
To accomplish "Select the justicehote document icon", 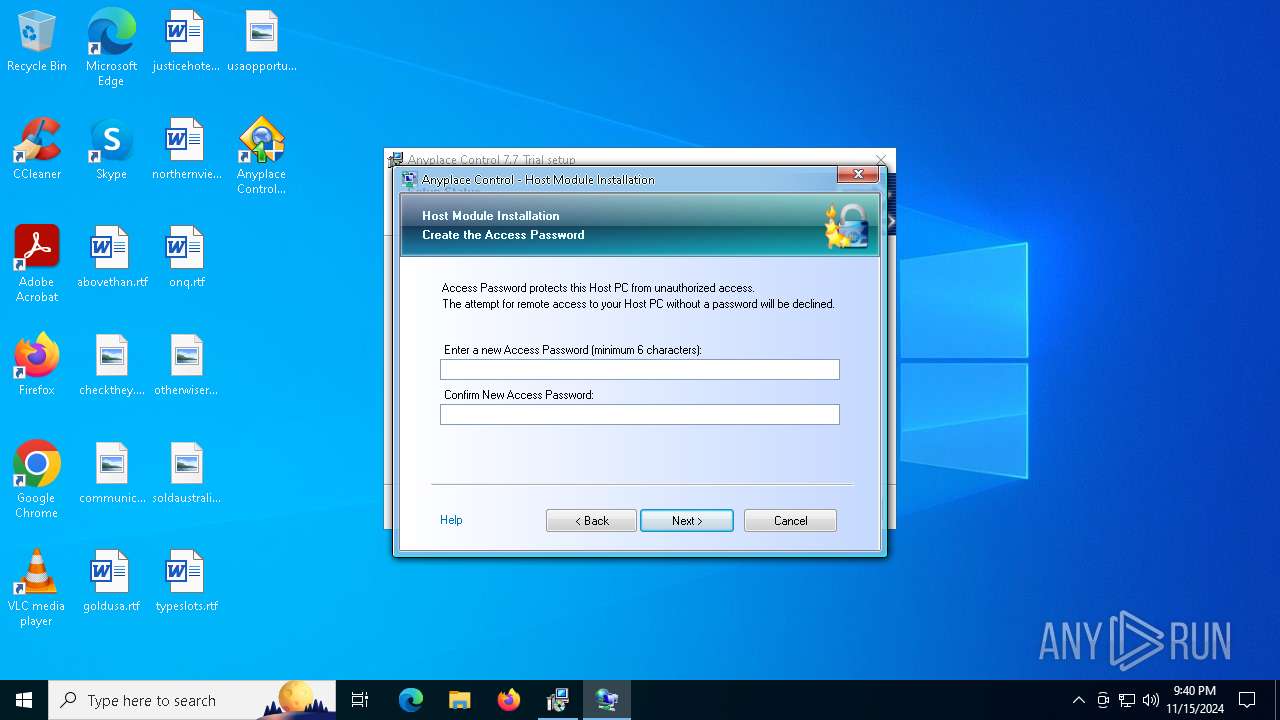I will (186, 42).
